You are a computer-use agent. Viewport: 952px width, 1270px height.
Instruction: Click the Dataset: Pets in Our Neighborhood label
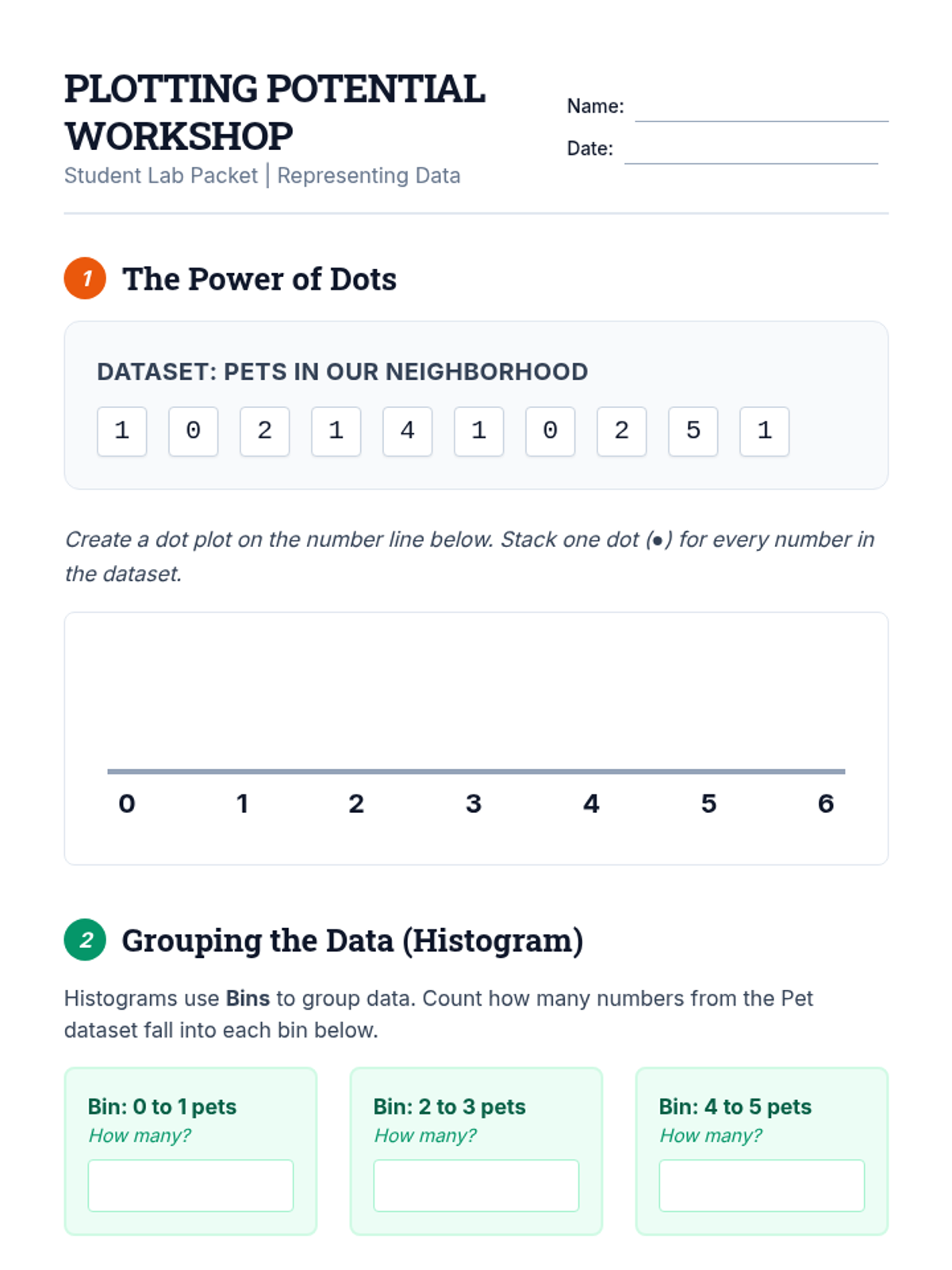(342, 371)
